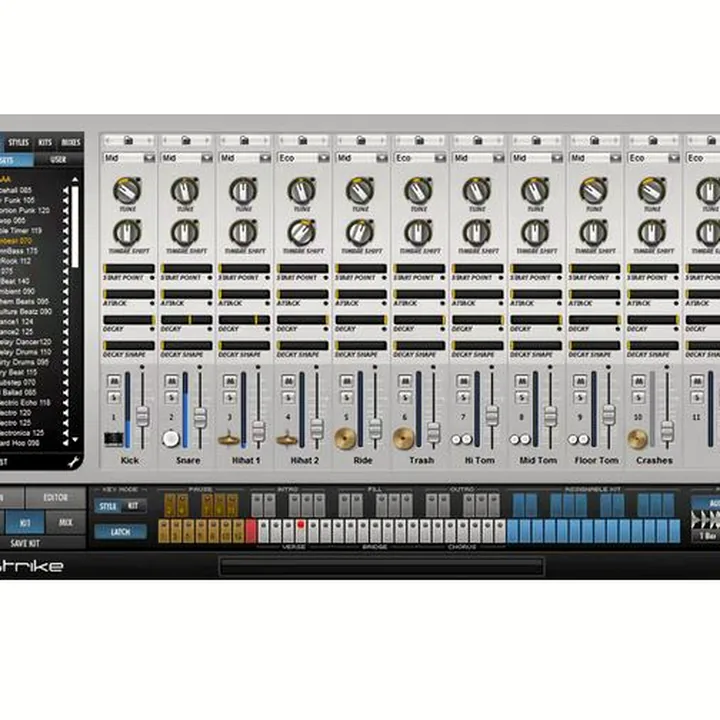Toggle the lock icon above Ride channel
The image size is (720, 720).
(361, 141)
